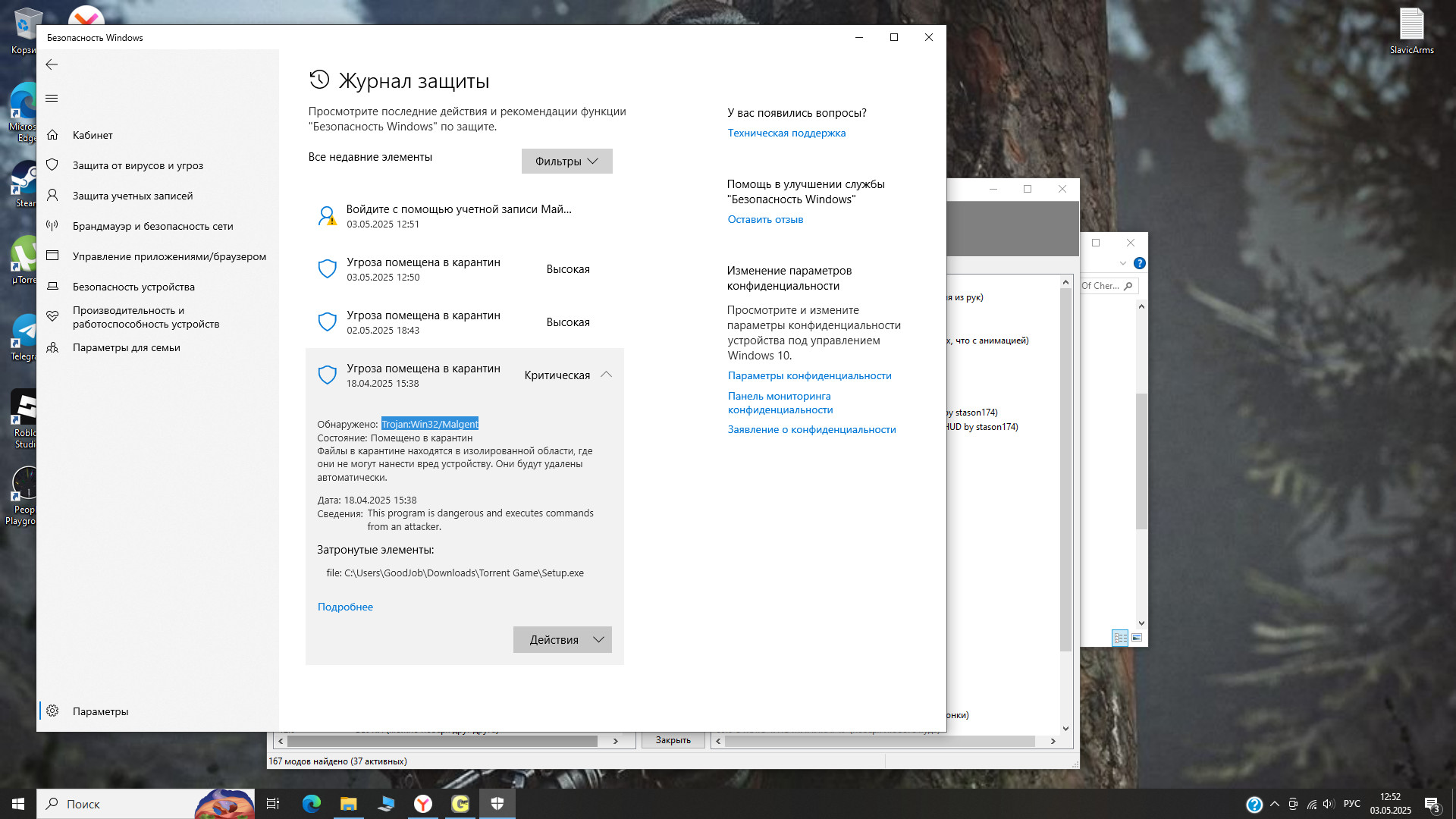Expand the ribbon chevron in Explorer window

click(1123, 263)
